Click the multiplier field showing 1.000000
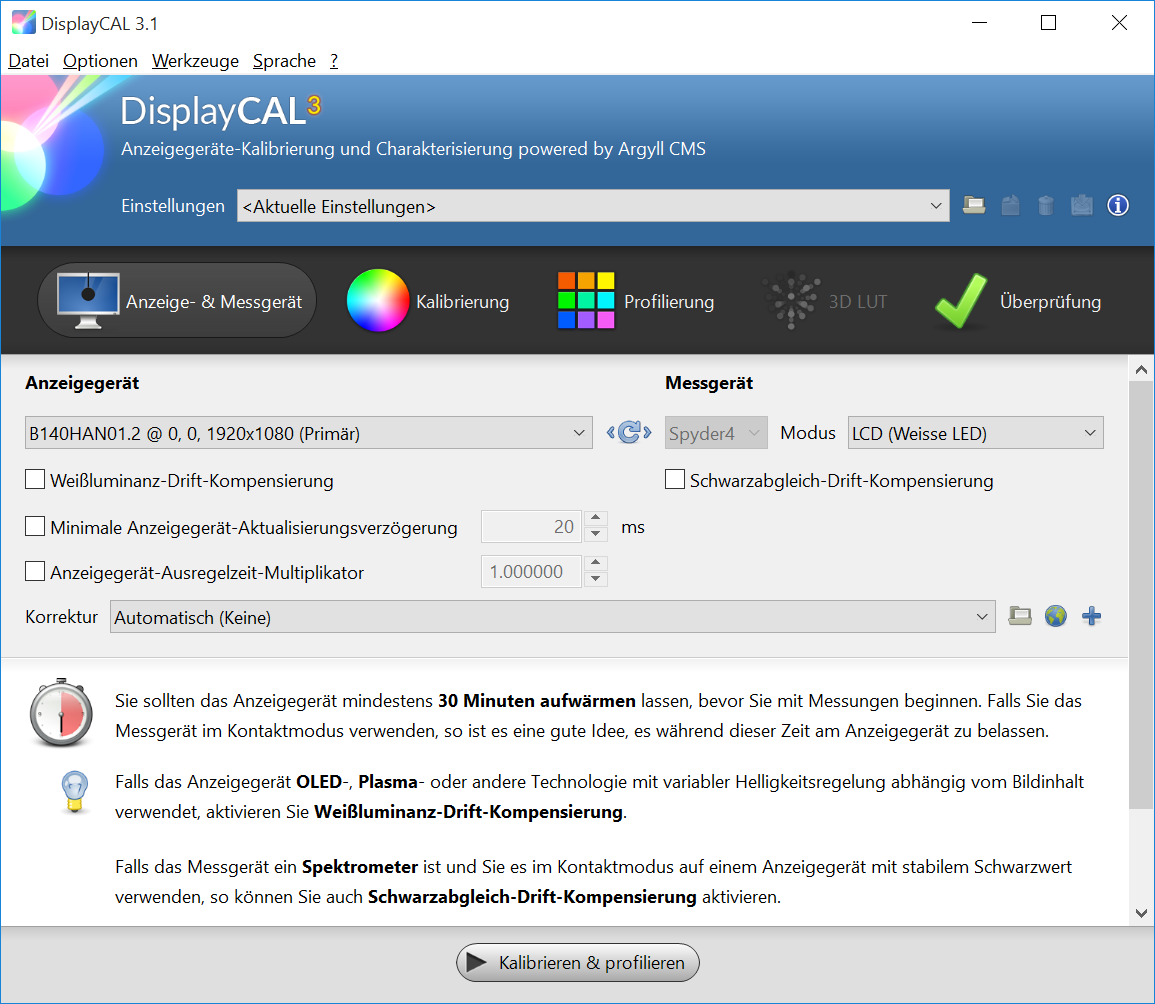This screenshot has height=1004, width=1155. tap(531, 572)
